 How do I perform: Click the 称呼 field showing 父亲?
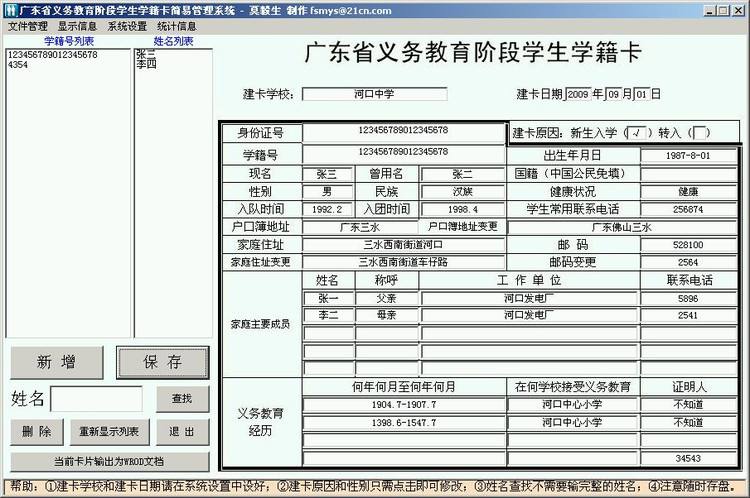(x=386, y=299)
